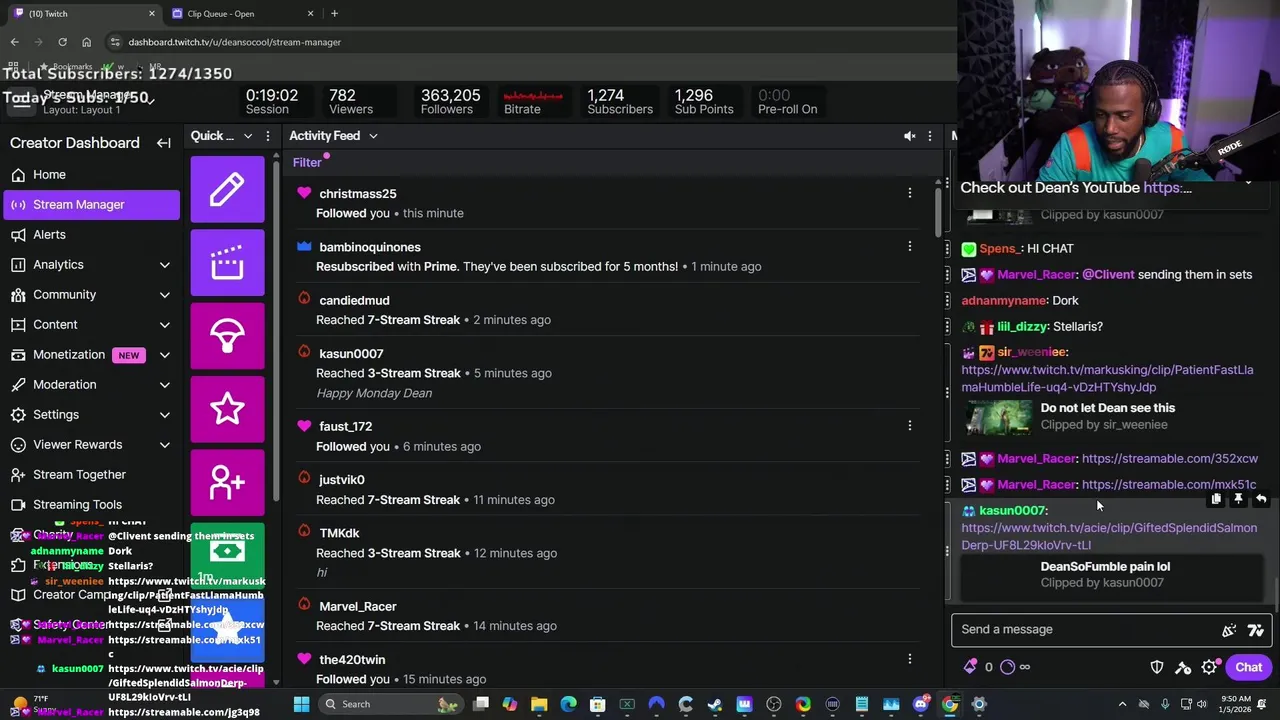Click the Windows taskbar Search box
Image resolution: width=1280 pixels, height=720 pixels.
point(391,704)
